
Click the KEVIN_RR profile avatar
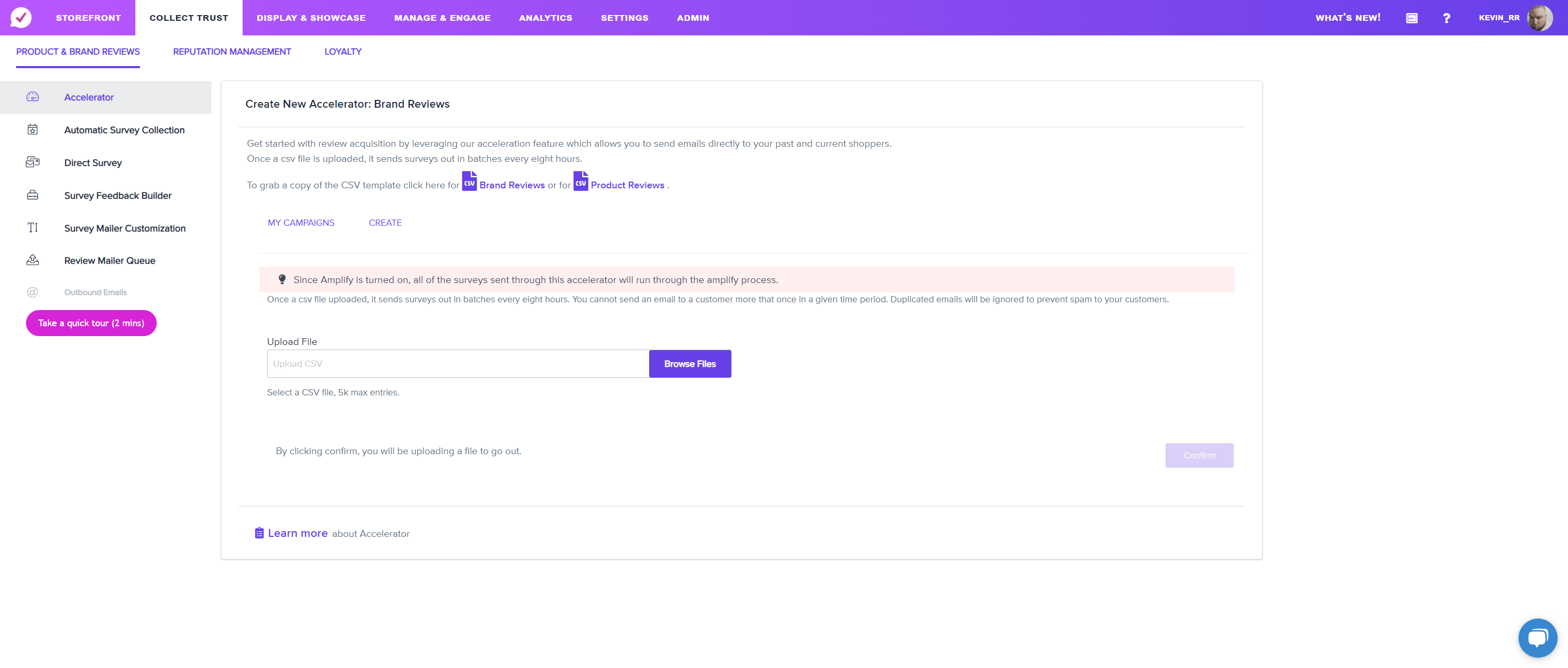coord(1540,18)
